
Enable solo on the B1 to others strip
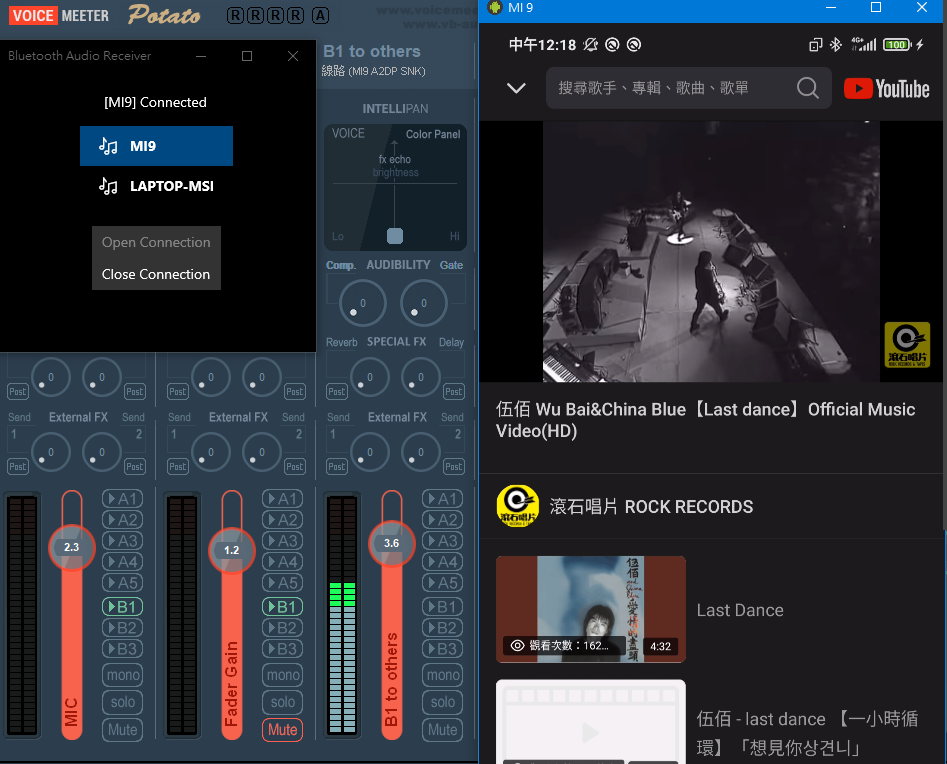pyautogui.click(x=443, y=702)
